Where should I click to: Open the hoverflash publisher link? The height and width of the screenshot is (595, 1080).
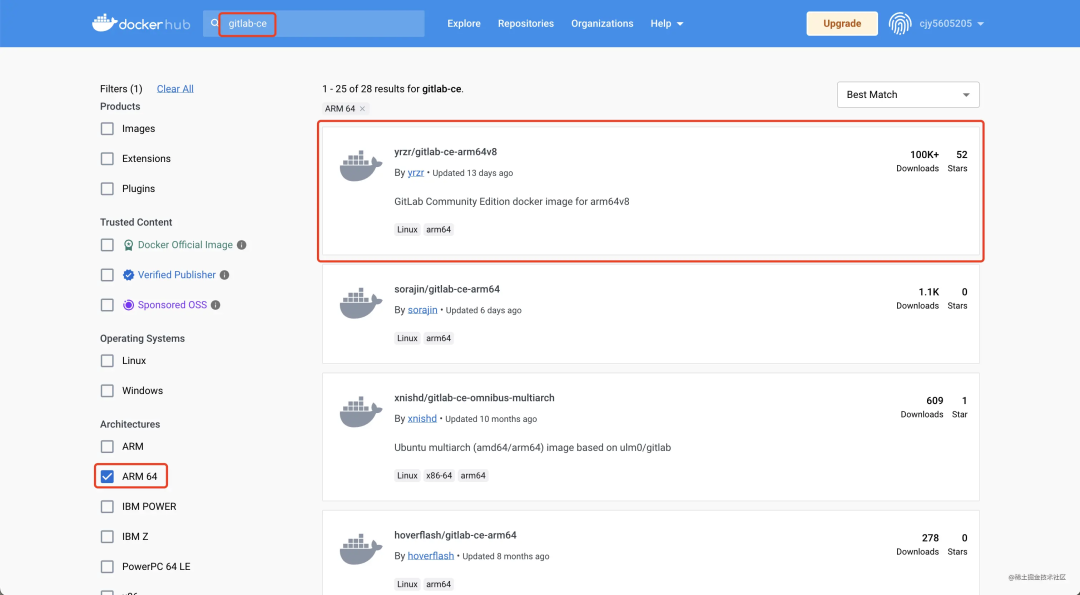pos(430,556)
